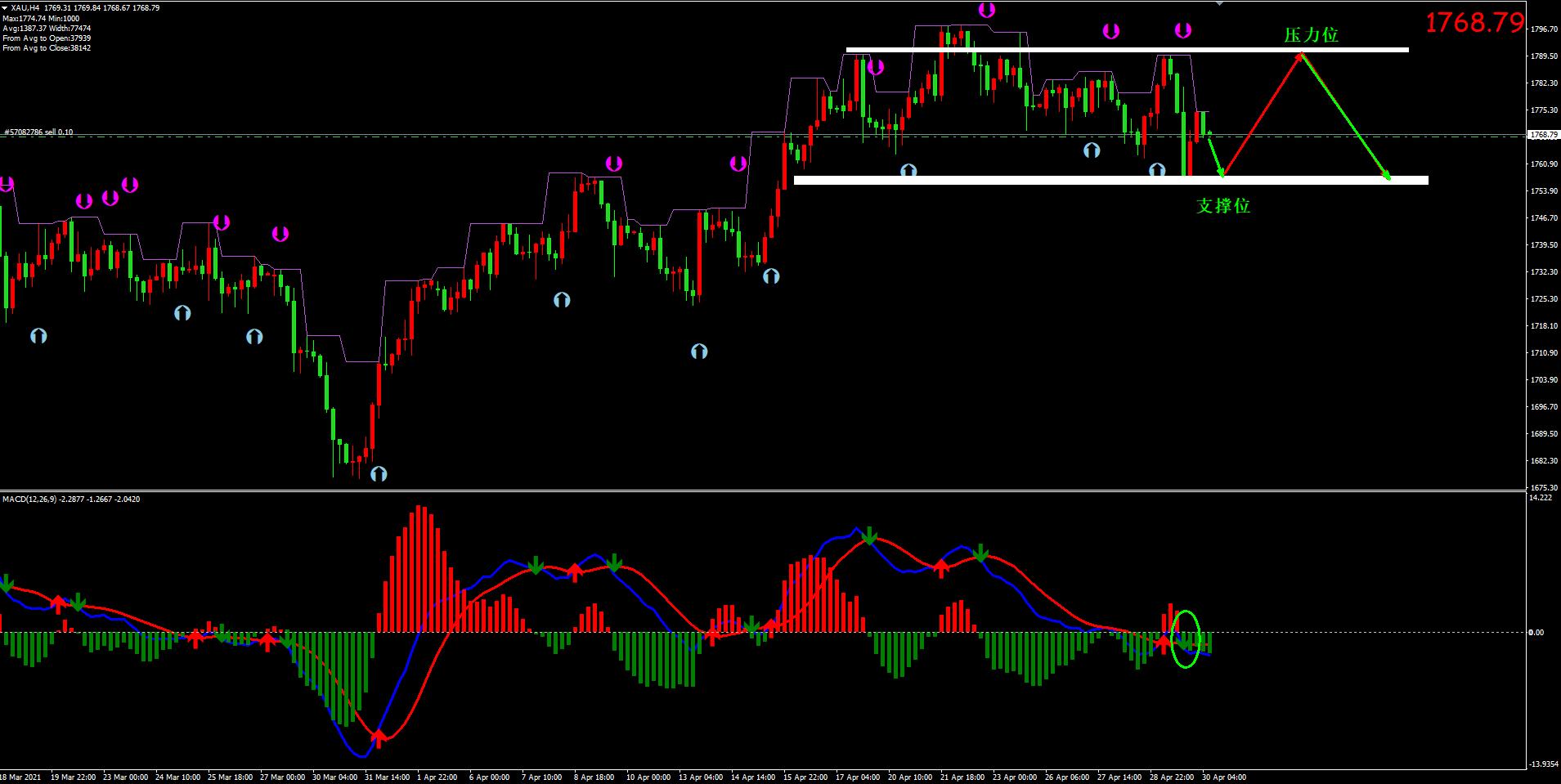
Task: Click the chart shift triangle marker at top edge
Action: 1219,3
